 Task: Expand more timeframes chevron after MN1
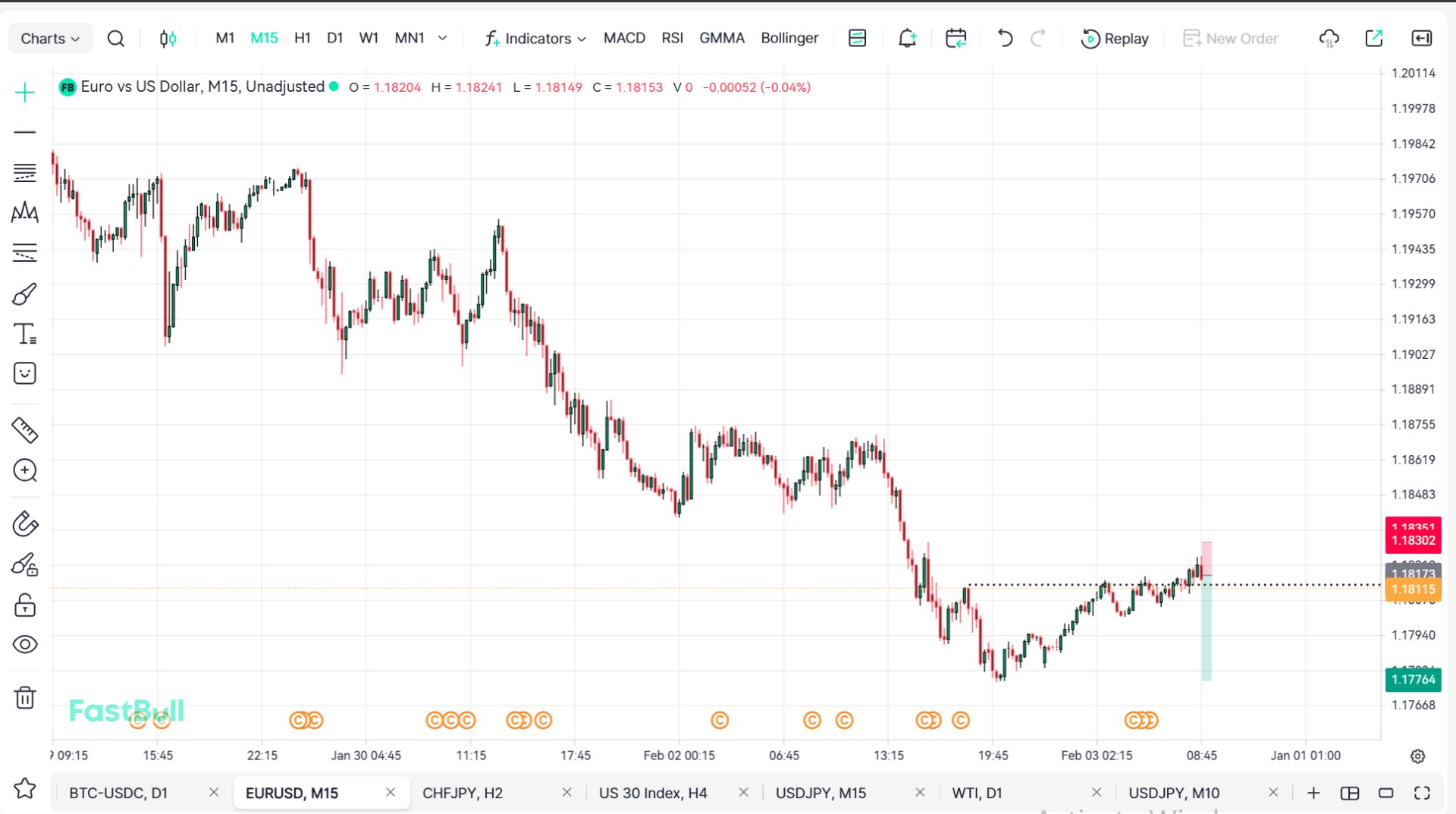point(443,38)
